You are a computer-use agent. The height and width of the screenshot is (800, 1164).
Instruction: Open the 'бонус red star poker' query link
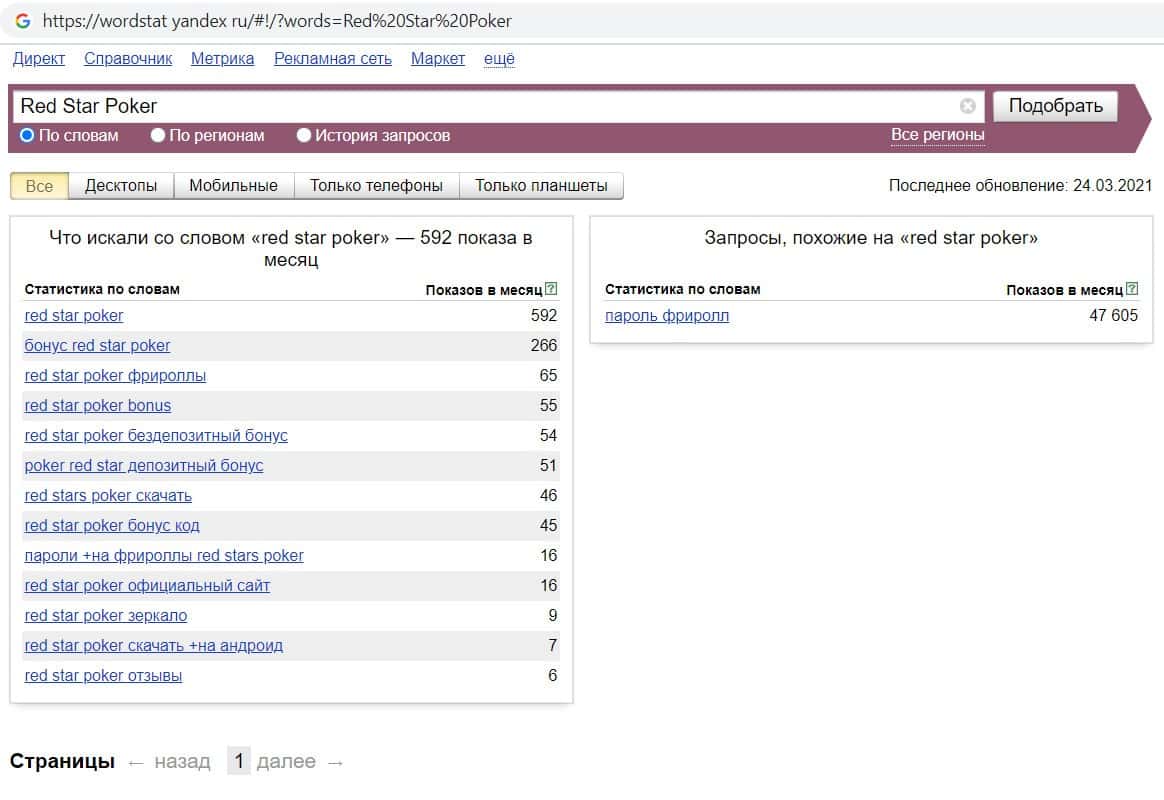97,346
